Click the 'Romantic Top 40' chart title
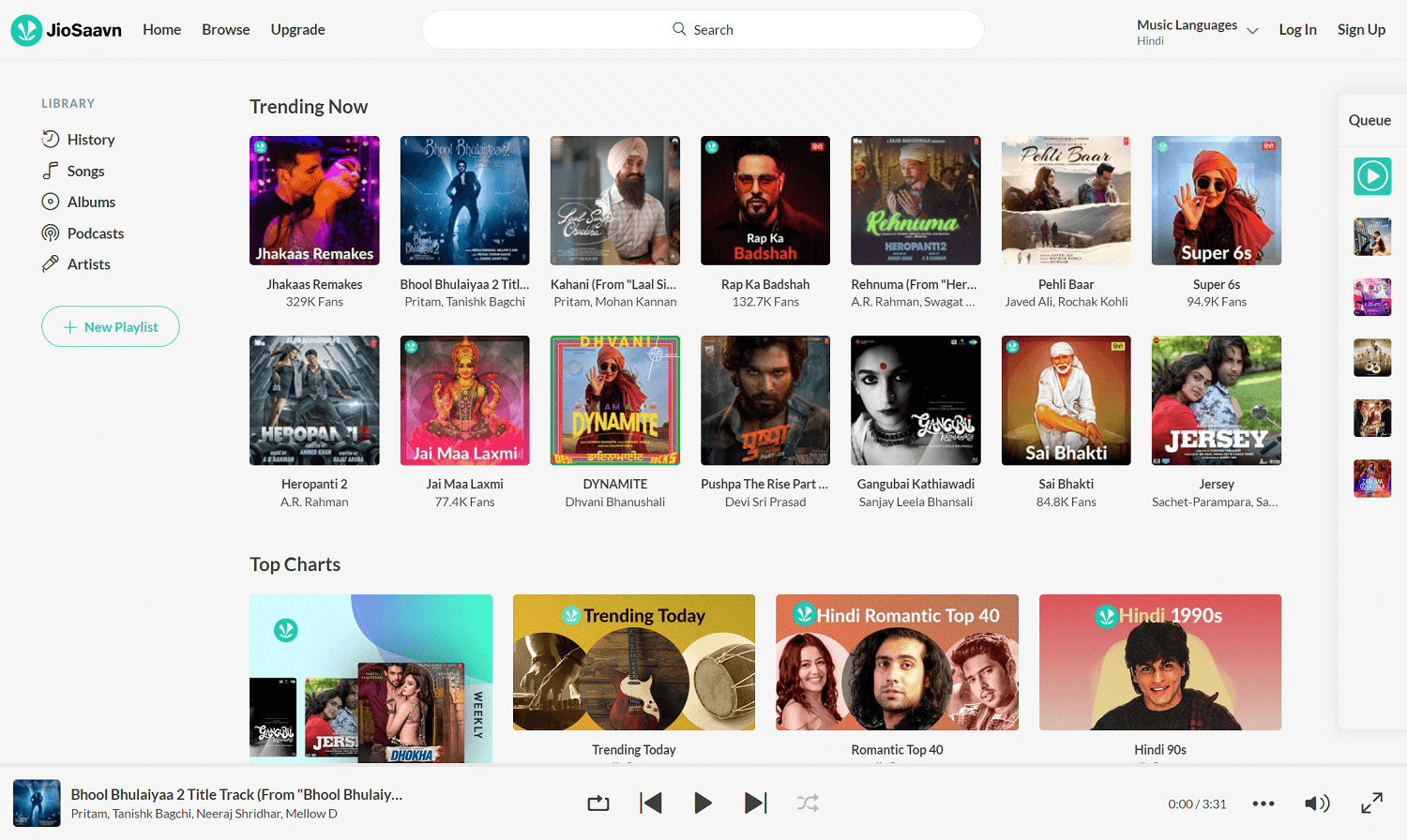The image size is (1407, 840). pyautogui.click(x=897, y=750)
